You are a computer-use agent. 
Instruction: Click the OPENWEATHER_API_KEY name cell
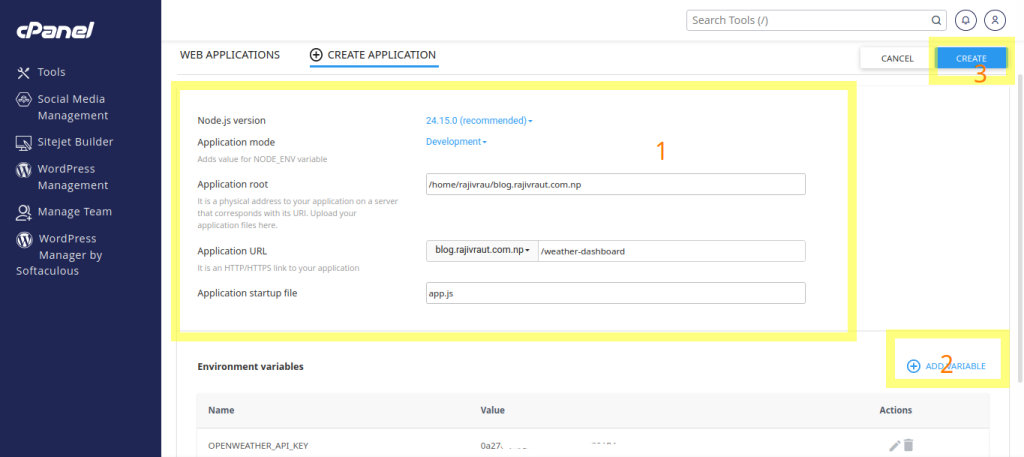tap(258, 446)
